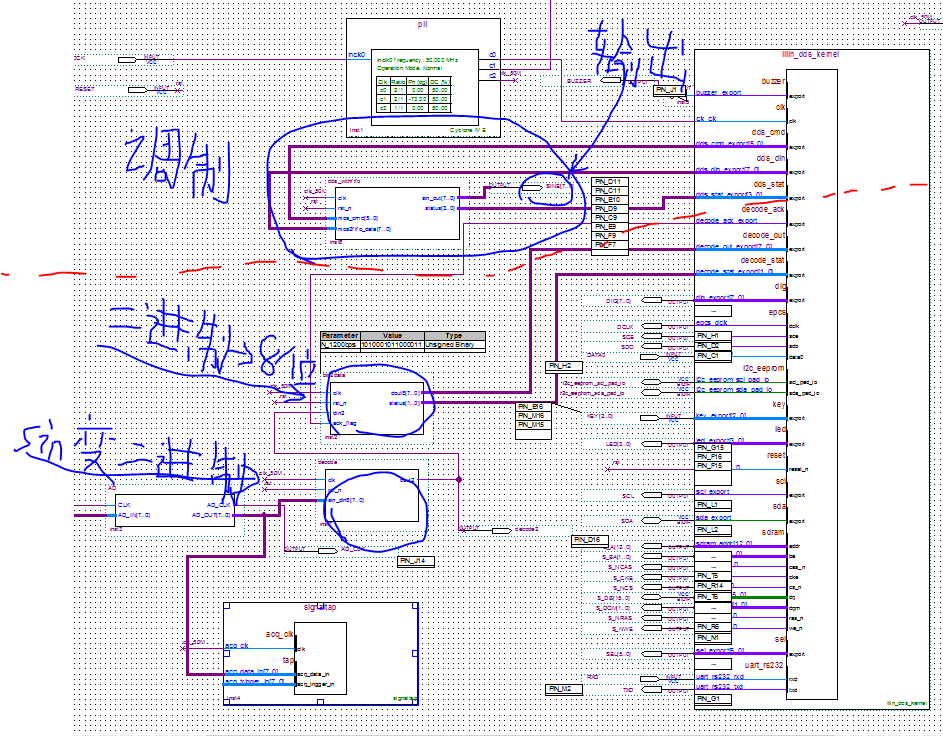
Task: Click the AD_OUT[7..0] port label
Action: pos(212,515)
